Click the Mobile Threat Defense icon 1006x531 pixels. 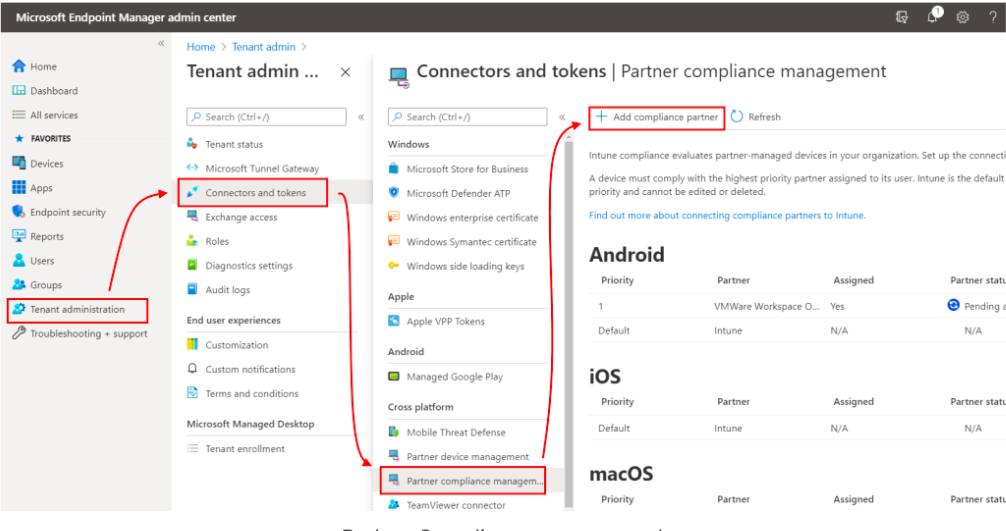click(x=393, y=432)
